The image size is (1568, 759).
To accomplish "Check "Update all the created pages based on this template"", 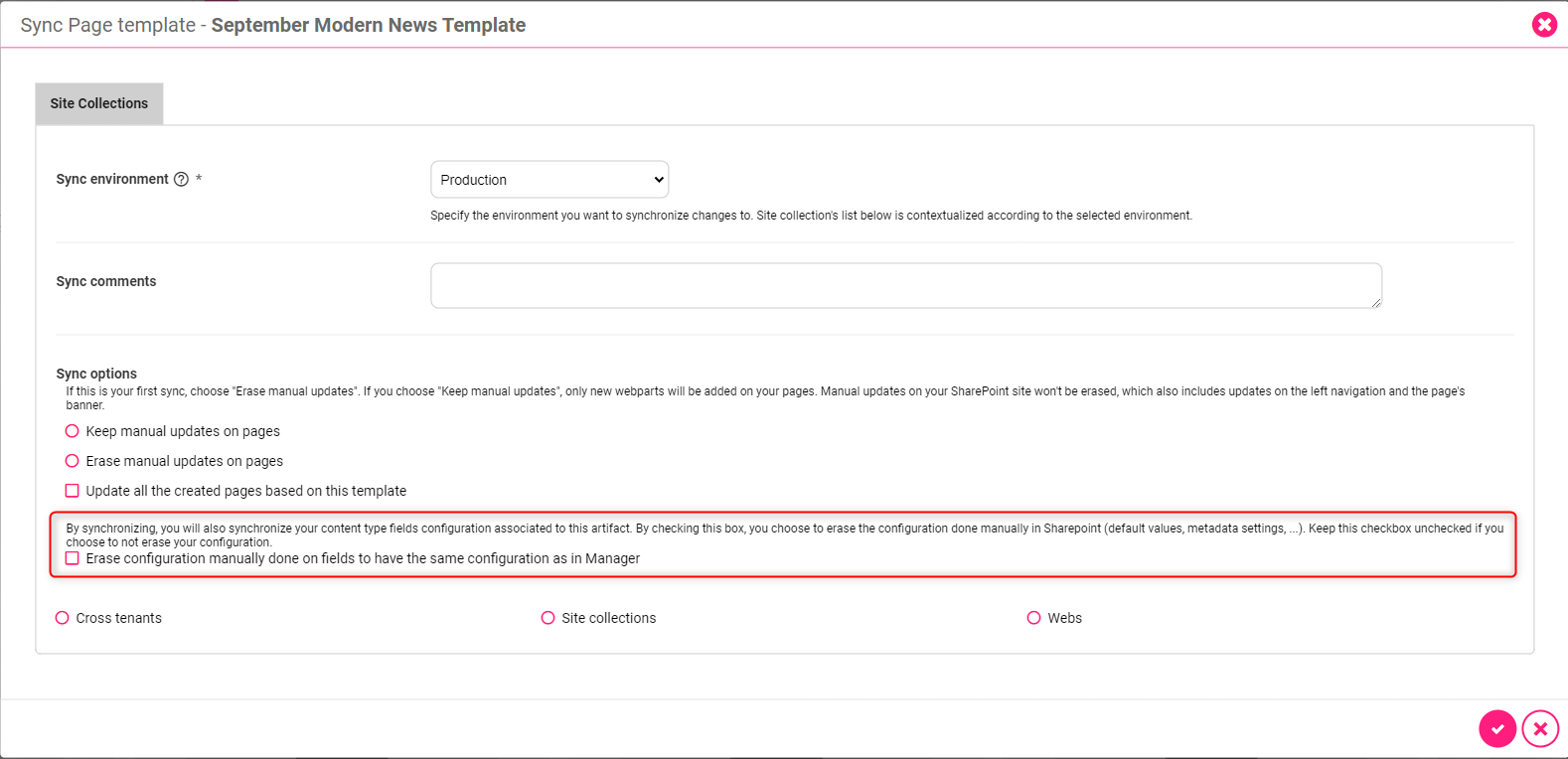I will tap(72, 490).
